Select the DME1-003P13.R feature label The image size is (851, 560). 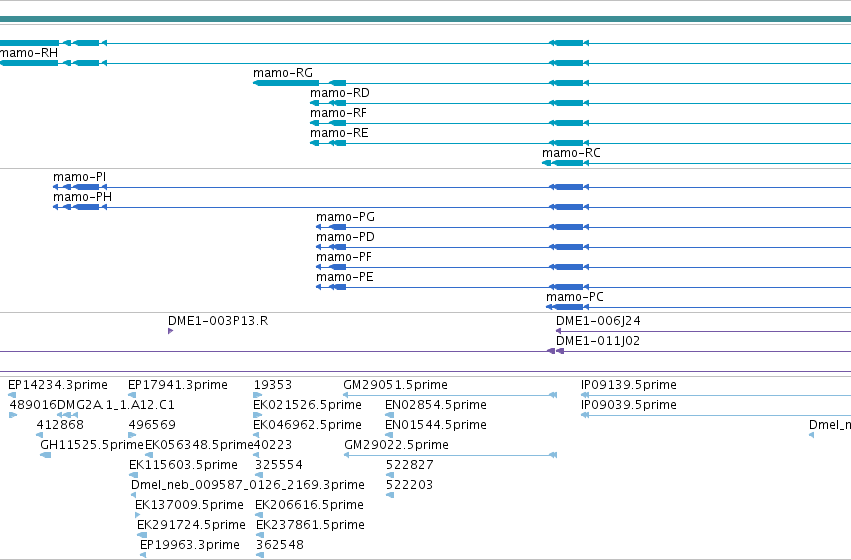coord(218,321)
